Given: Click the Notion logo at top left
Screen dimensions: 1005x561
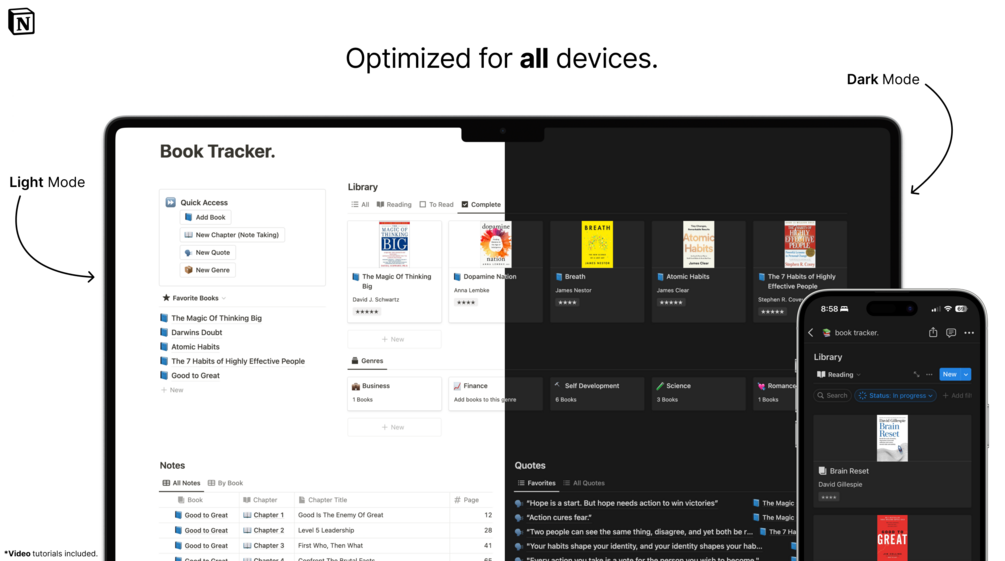Looking at the screenshot, I should pos(21,22).
